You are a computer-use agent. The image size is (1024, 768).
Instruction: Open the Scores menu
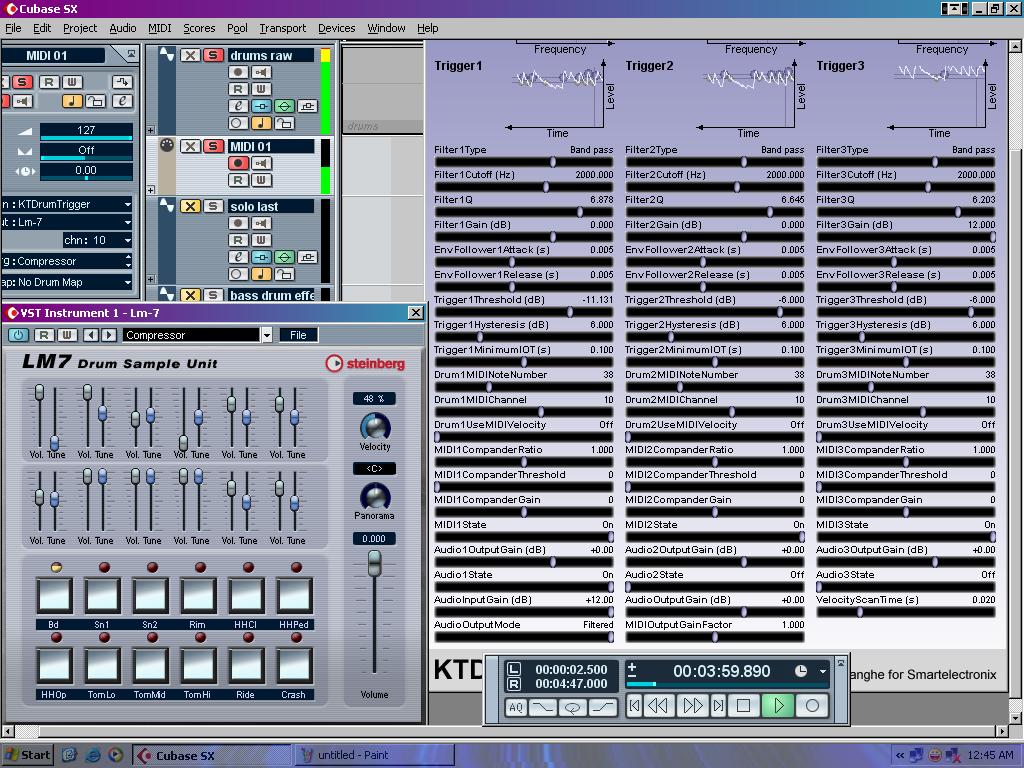tap(199, 28)
